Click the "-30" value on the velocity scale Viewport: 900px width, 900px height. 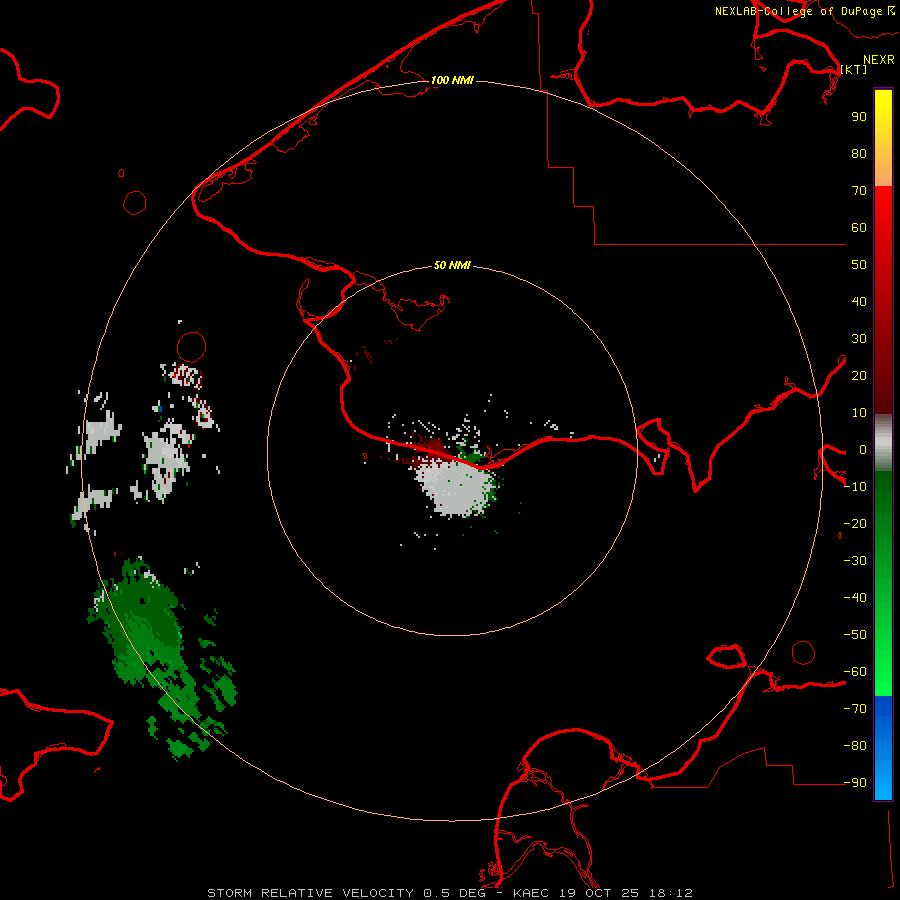click(855, 561)
